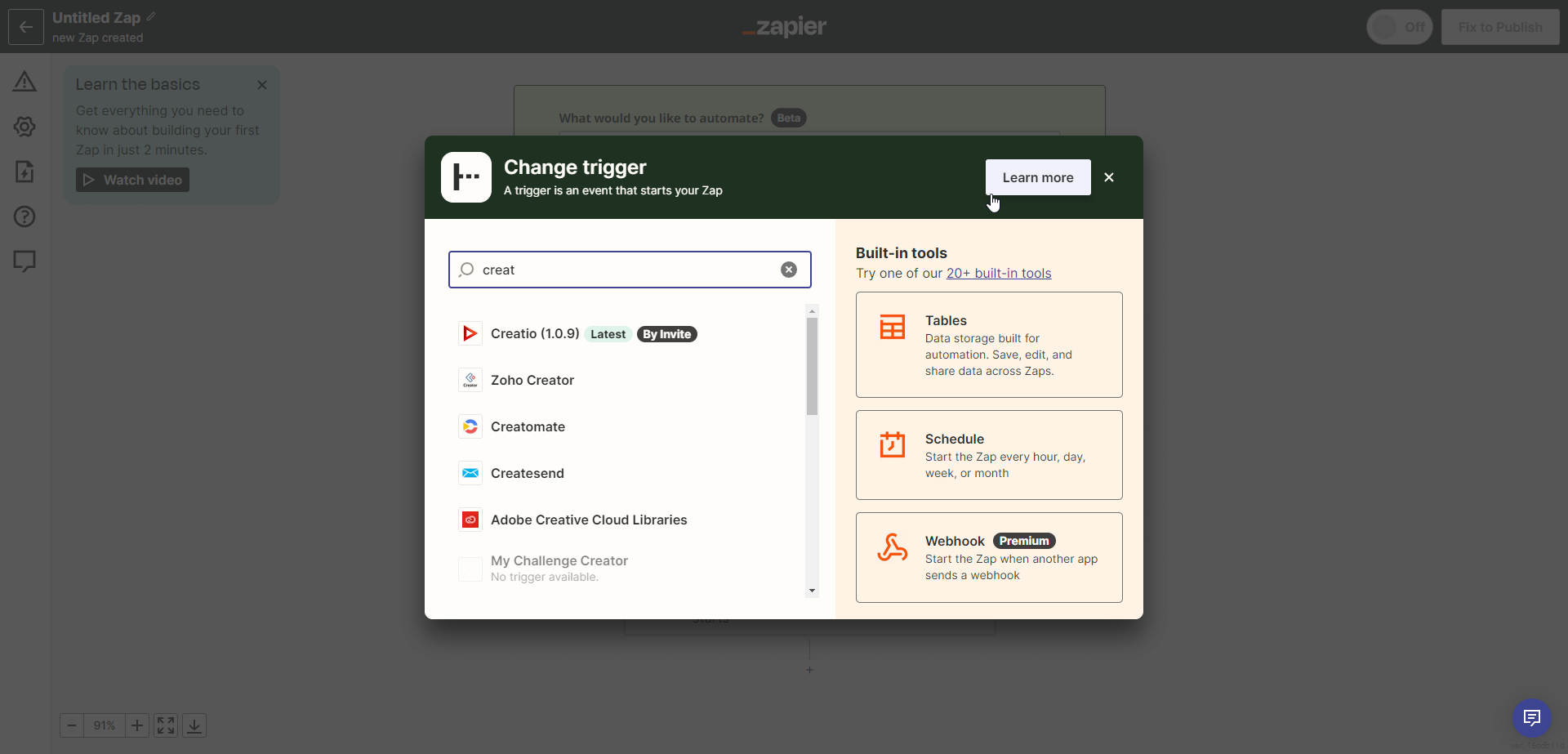
Task: Click the Adobe Creative Cloud icon
Action: pyautogui.click(x=470, y=520)
